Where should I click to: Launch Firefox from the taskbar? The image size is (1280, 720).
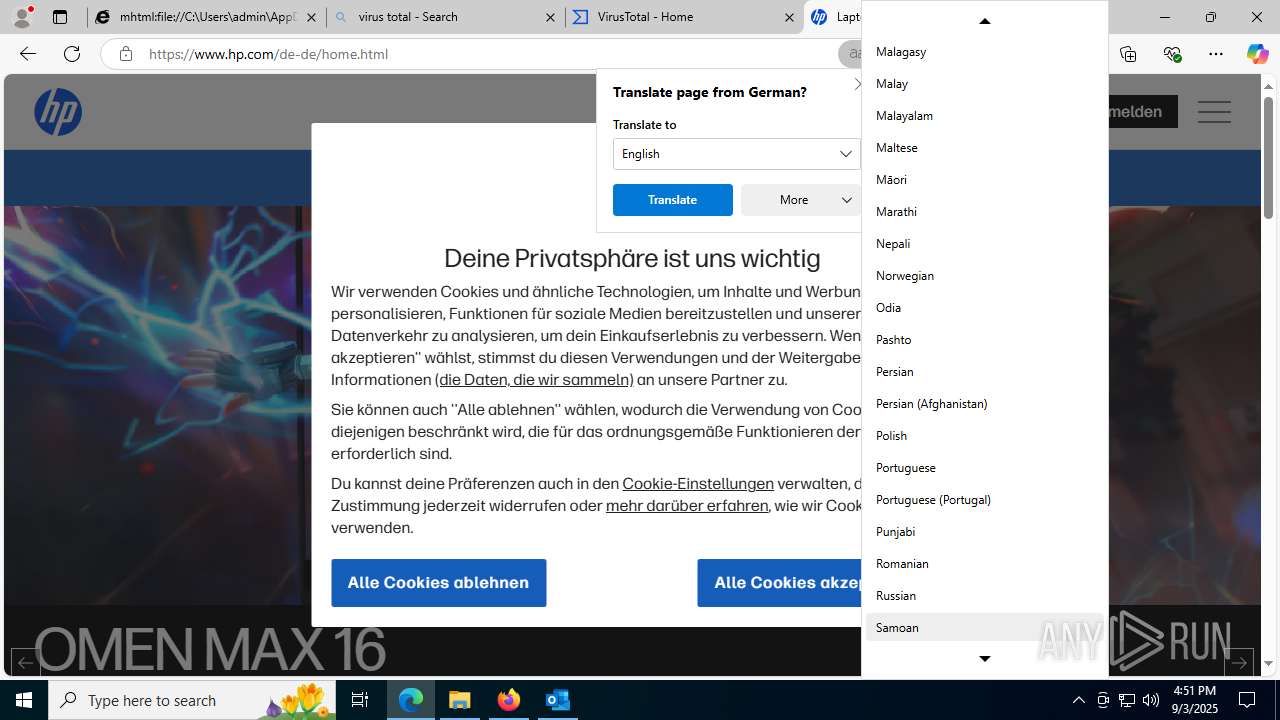(x=509, y=700)
